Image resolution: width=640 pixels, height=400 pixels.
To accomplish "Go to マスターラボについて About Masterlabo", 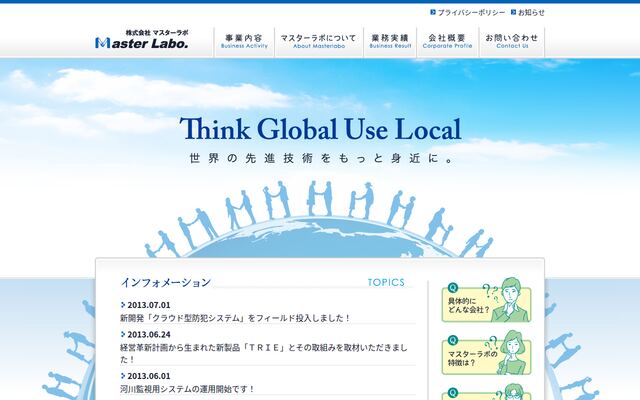I will coord(319,42).
